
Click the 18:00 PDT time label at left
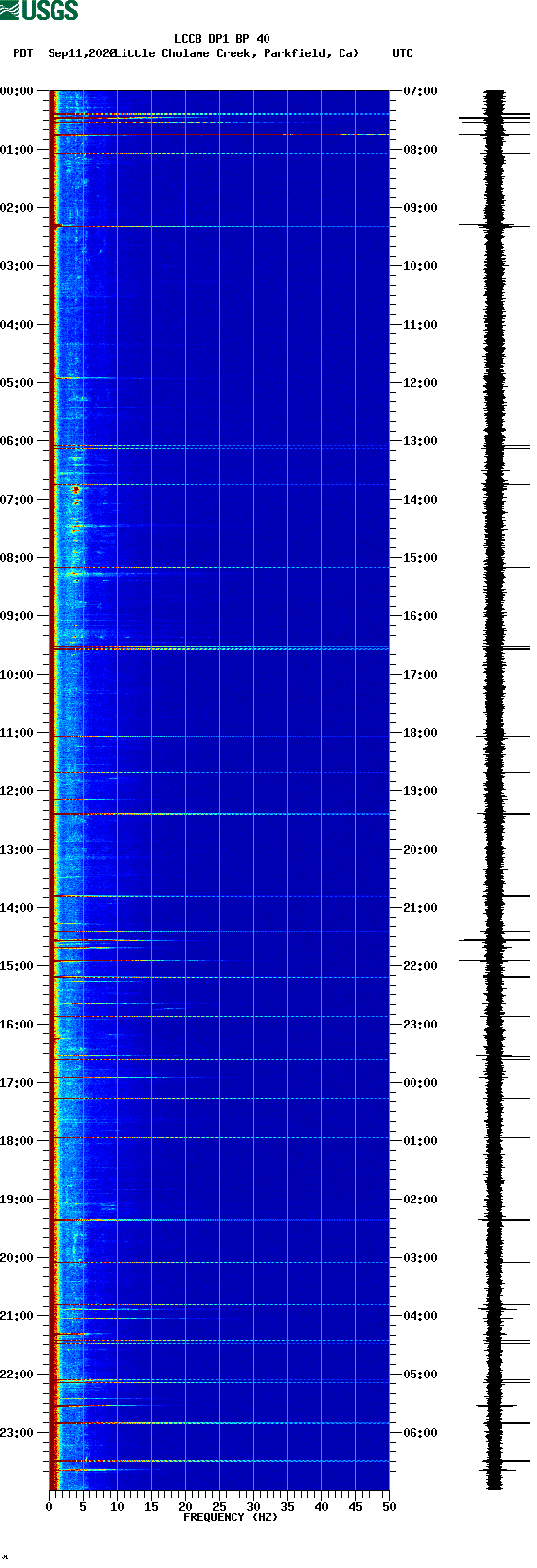click(x=17, y=1141)
